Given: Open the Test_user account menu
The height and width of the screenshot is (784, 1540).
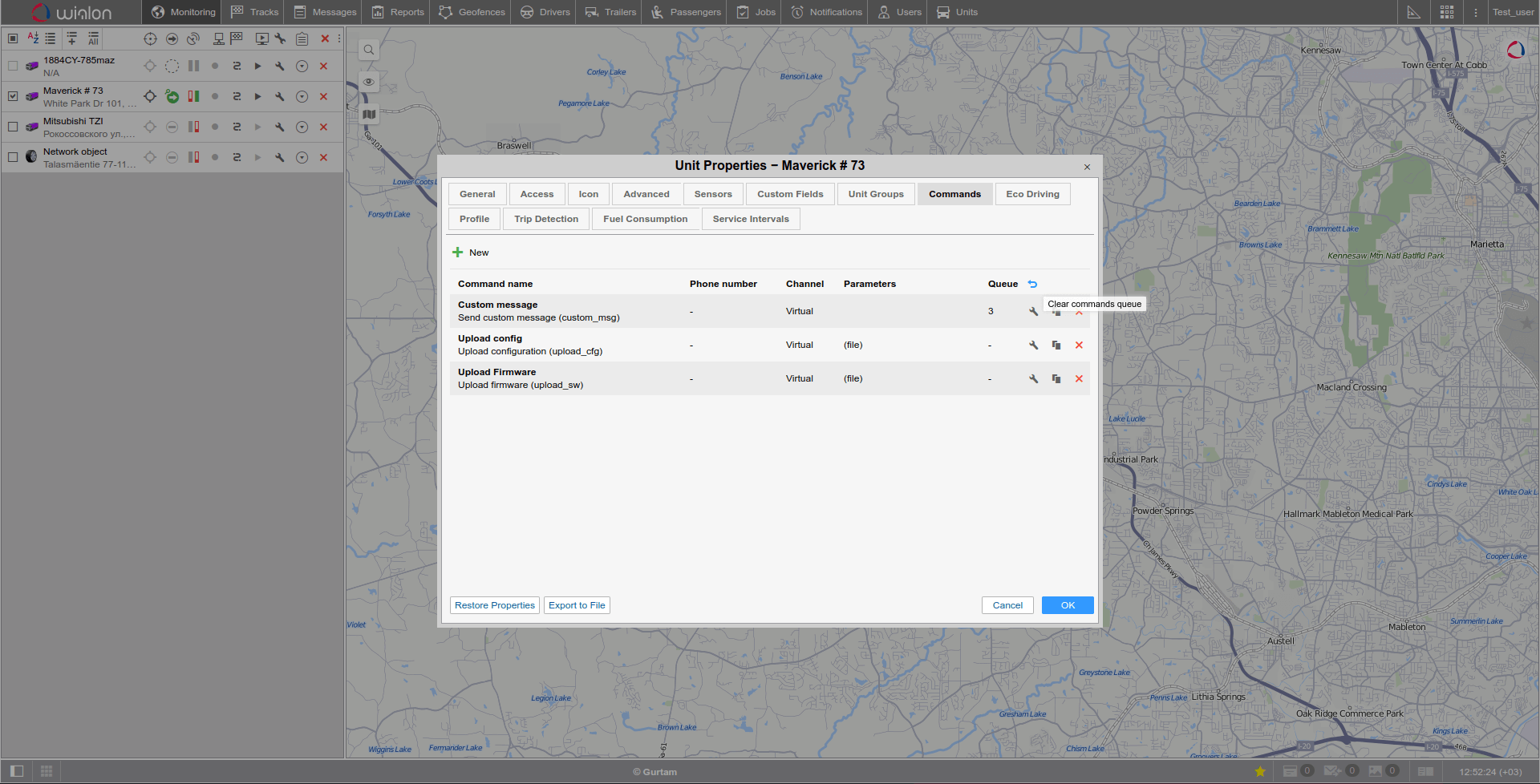Looking at the screenshot, I should click(1513, 12).
